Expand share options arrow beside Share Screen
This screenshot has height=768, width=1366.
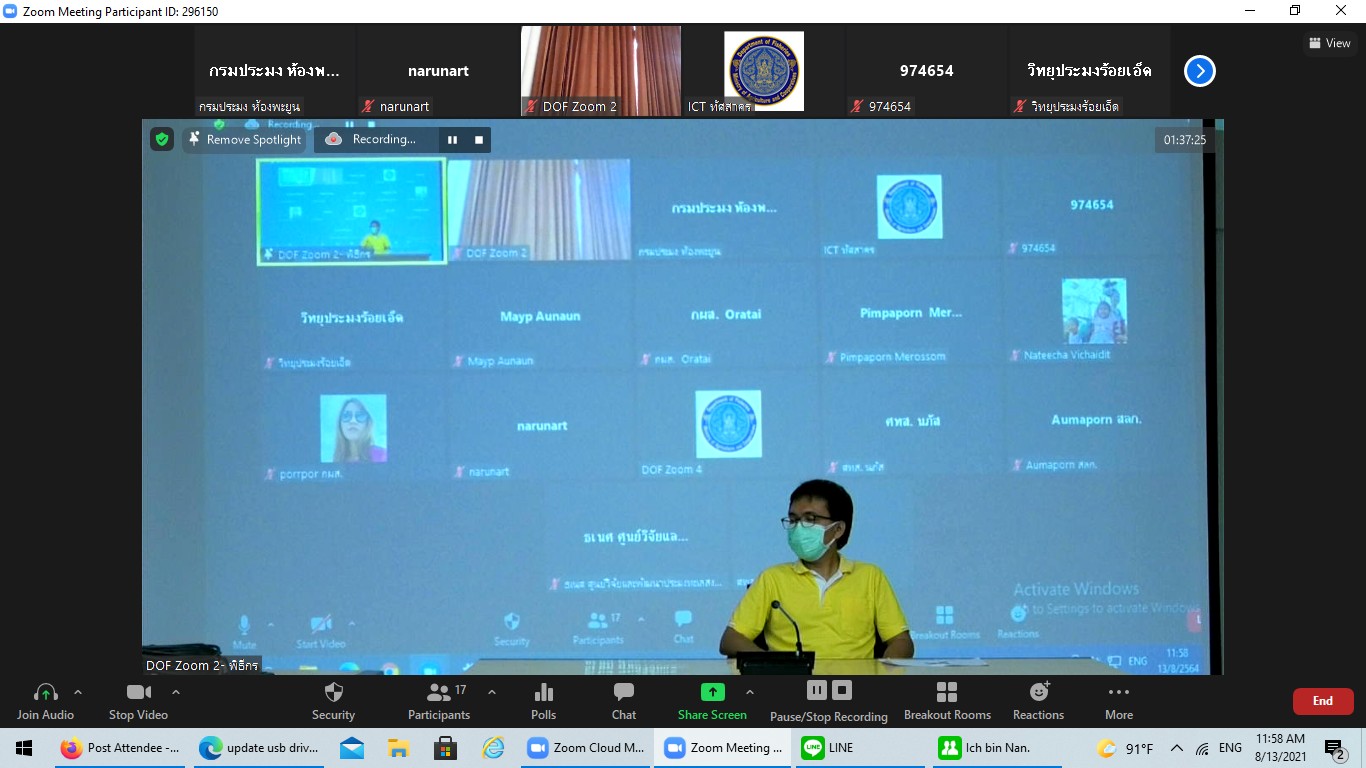point(750,692)
